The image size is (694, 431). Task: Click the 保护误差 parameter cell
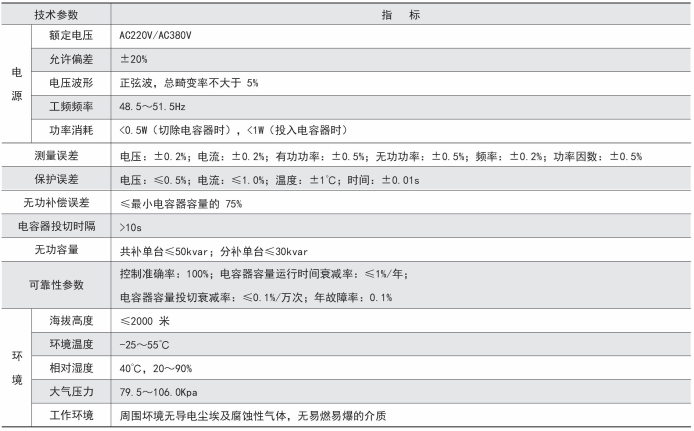(x=56, y=179)
